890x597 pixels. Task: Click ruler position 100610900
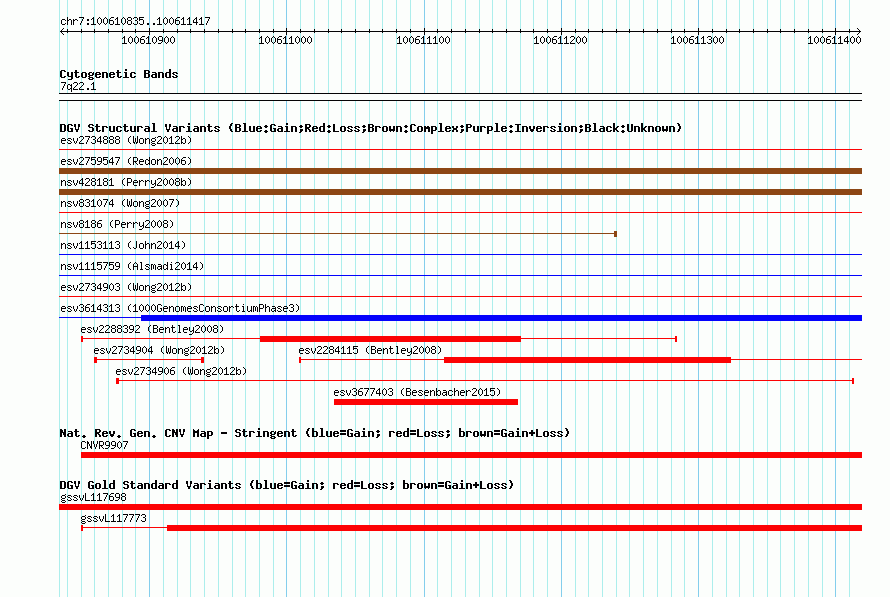[148, 40]
